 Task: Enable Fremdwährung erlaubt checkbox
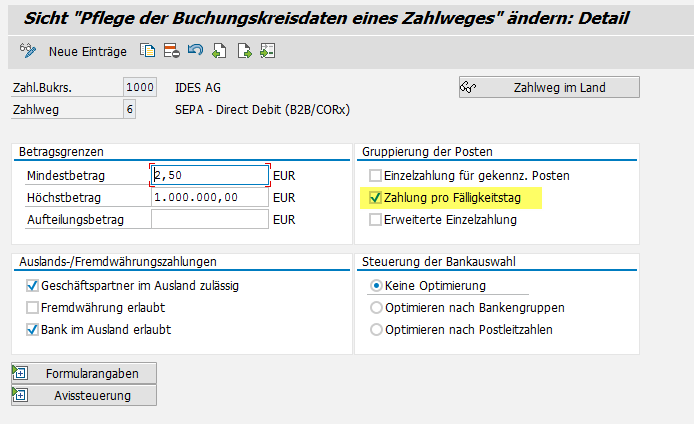[33, 308]
